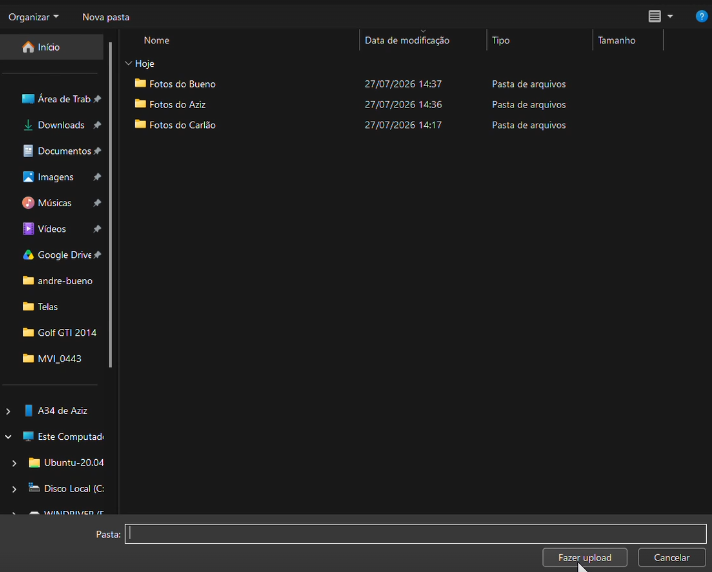The width and height of the screenshot is (712, 572).
Task: Click the pin icon next to Downloads
Action: (x=97, y=125)
